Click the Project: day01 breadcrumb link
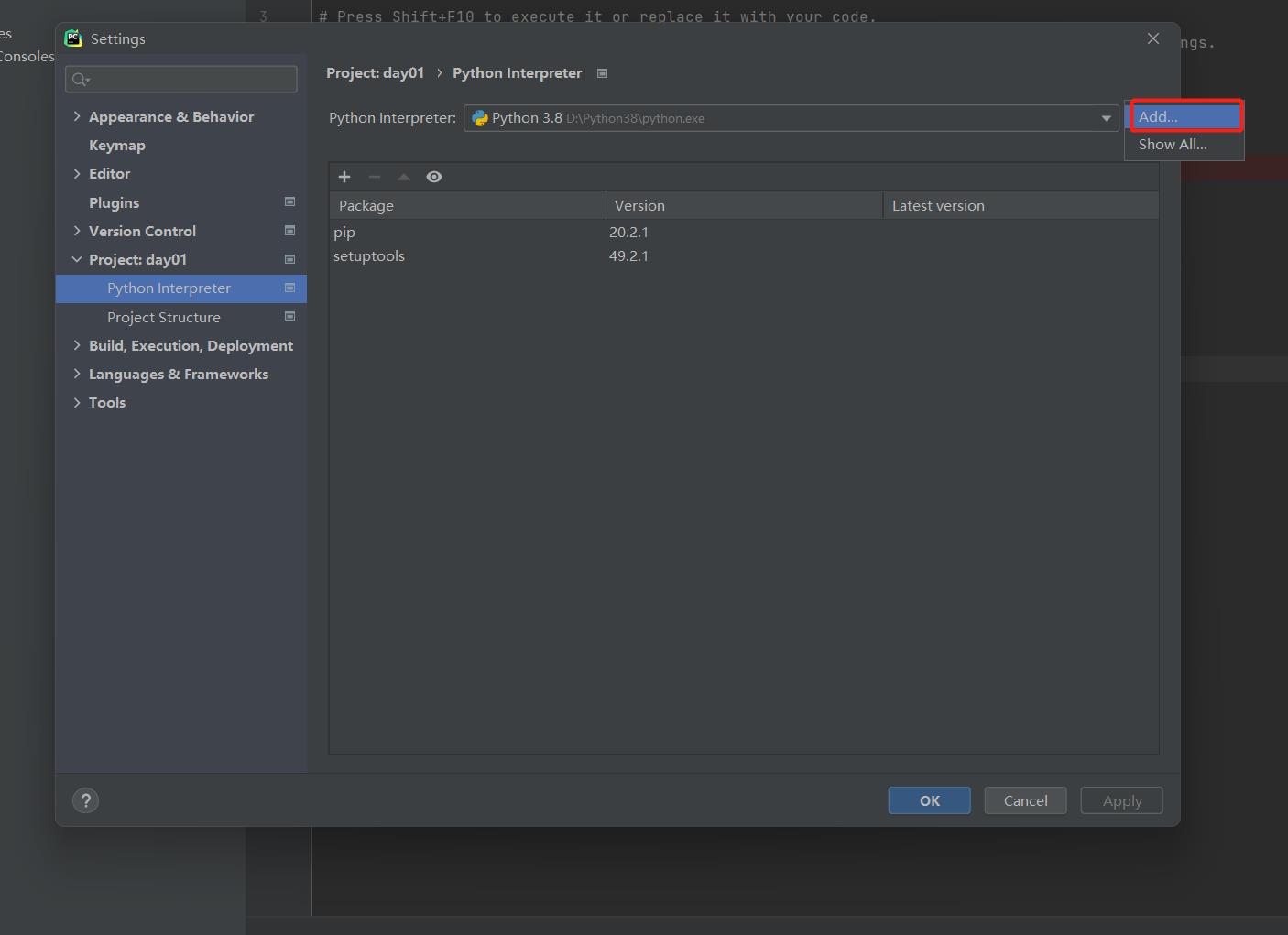Image resolution: width=1288 pixels, height=935 pixels. [x=376, y=72]
